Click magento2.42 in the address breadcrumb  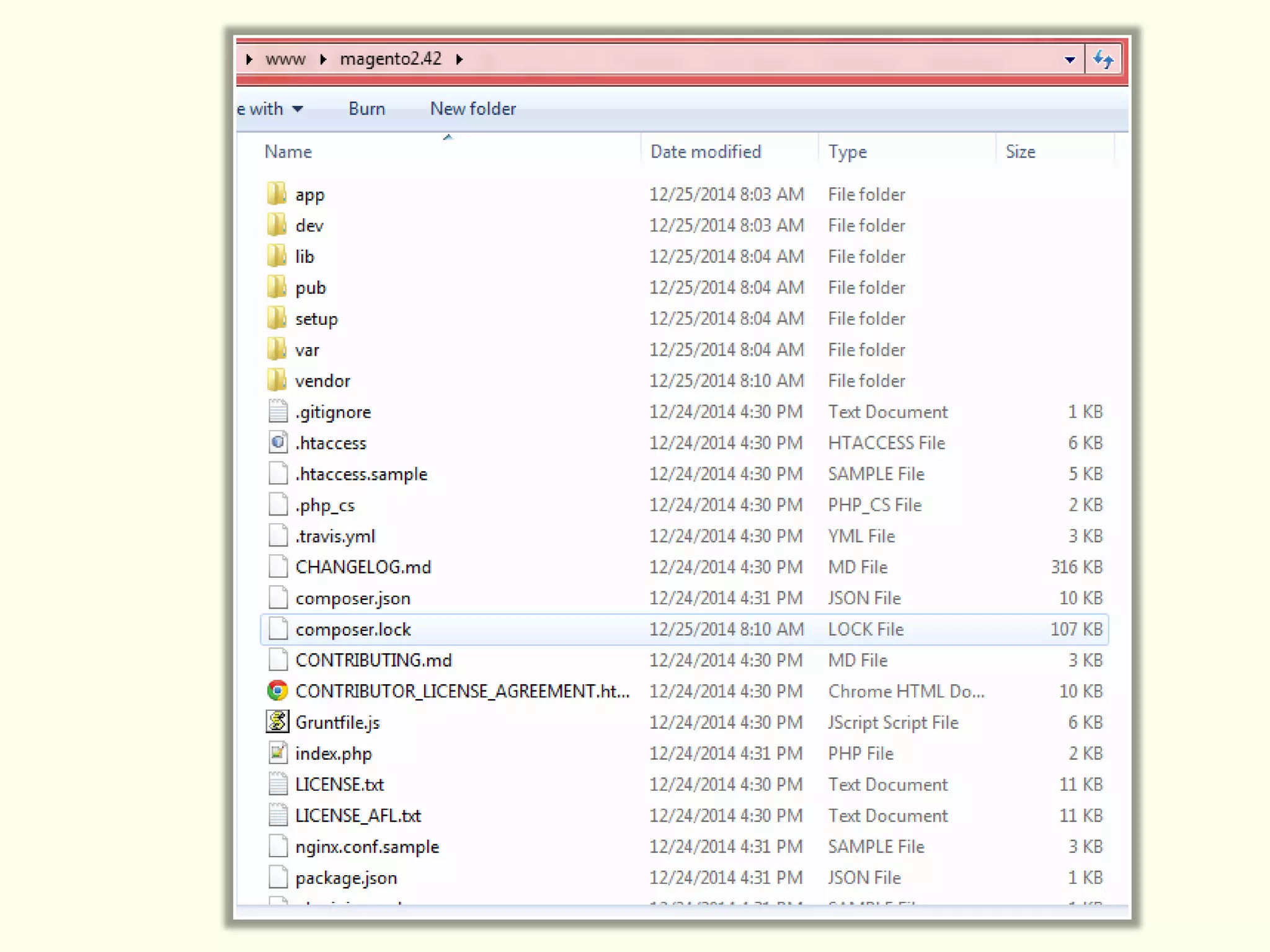point(391,59)
